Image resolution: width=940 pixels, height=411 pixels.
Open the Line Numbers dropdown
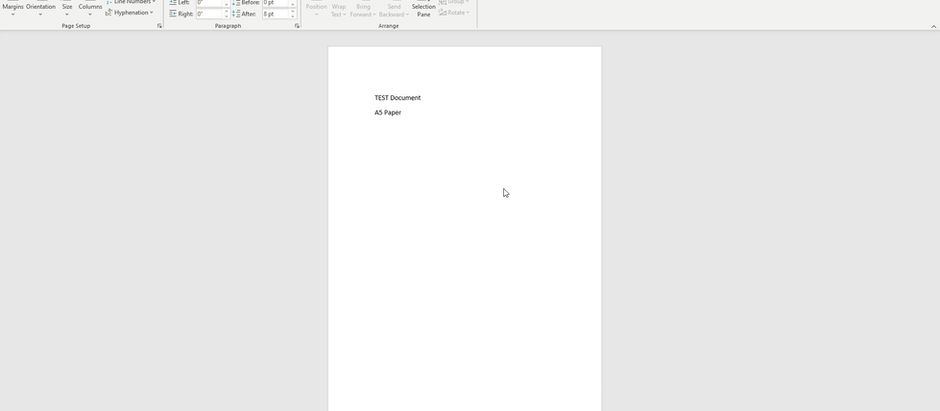(x=131, y=2)
